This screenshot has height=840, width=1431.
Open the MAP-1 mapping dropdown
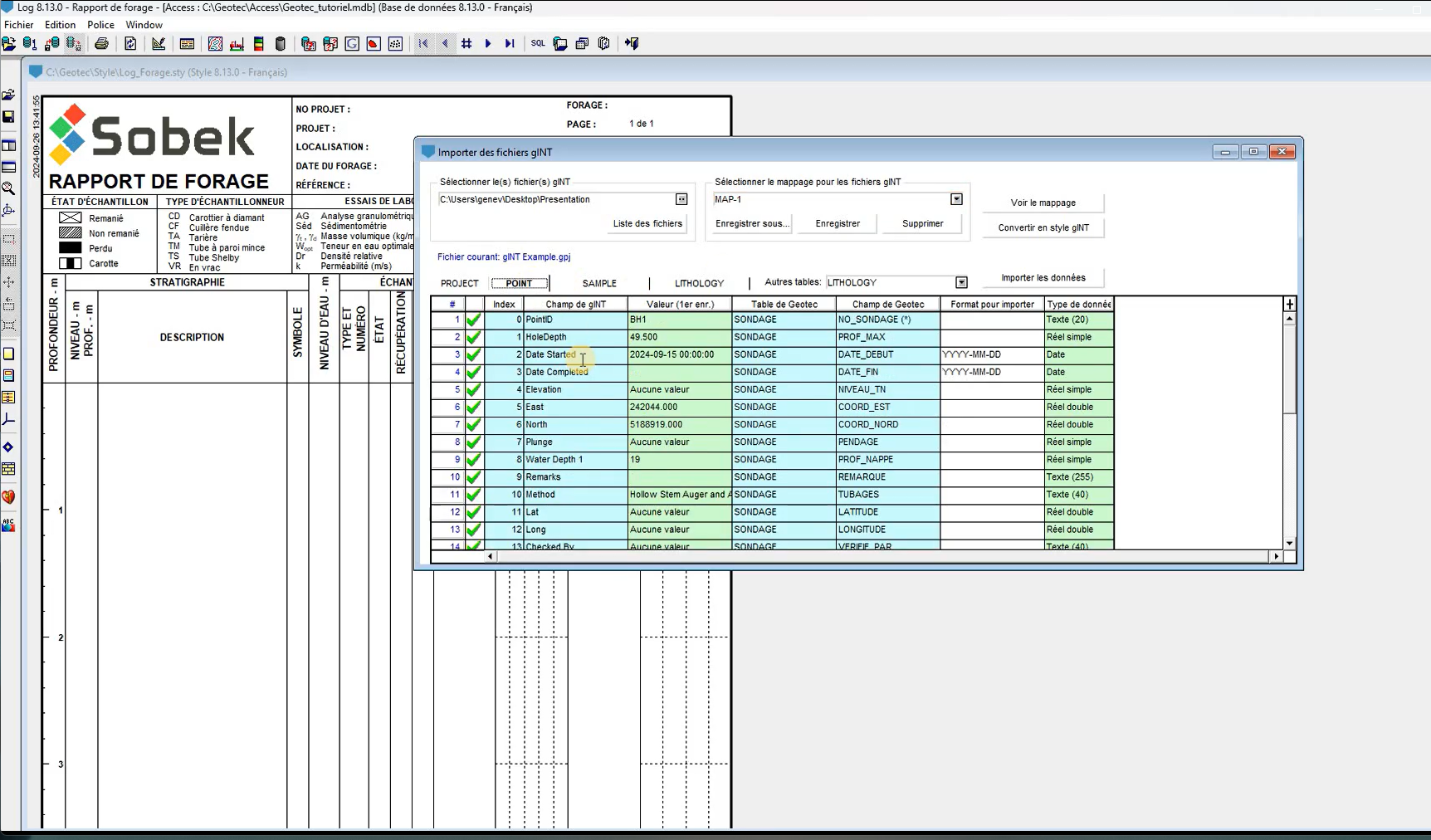pos(956,199)
